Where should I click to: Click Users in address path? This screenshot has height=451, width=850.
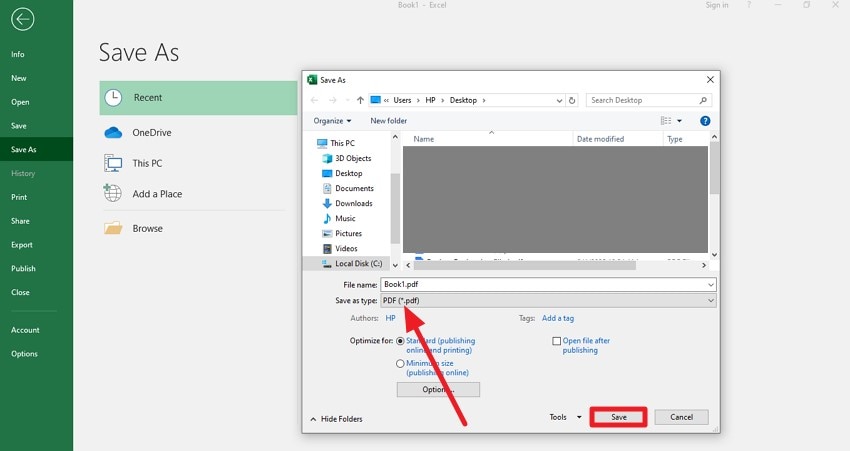coord(402,100)
